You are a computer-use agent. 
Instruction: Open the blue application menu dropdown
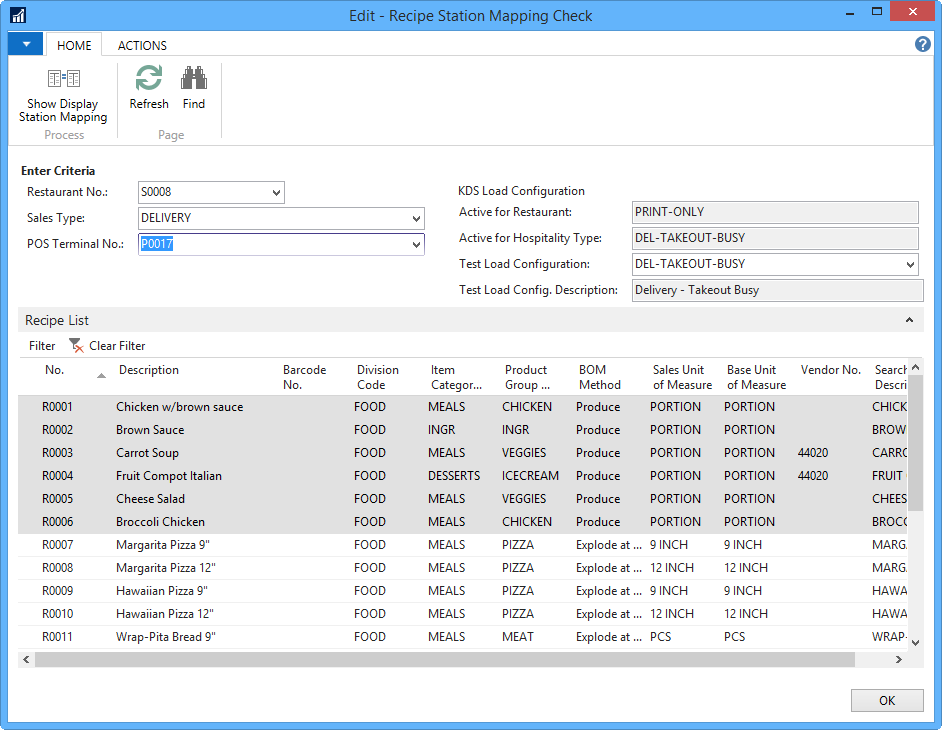coord(25,45)
